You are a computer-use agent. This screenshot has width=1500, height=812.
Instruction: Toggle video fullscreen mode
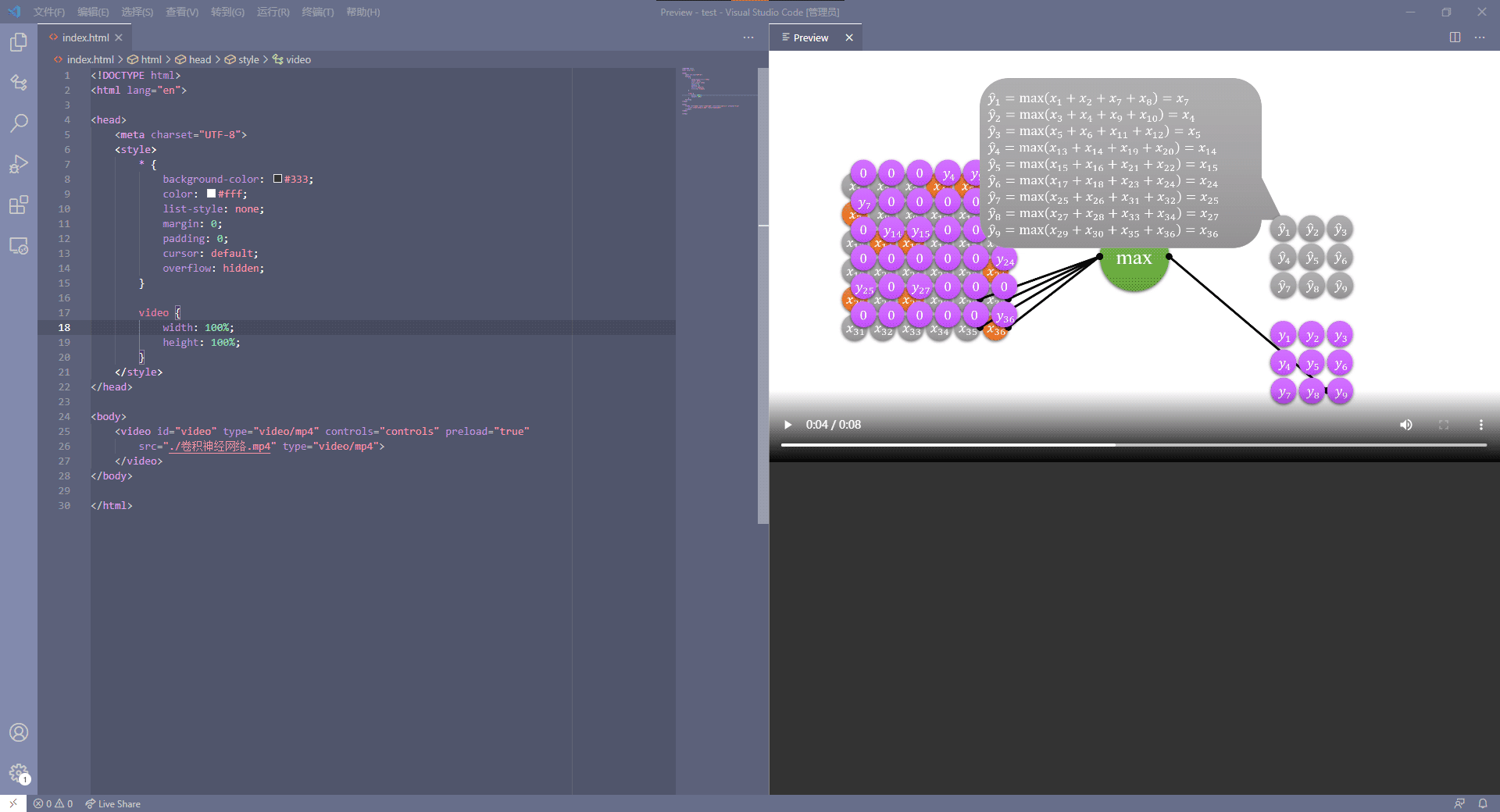pos(1444,425)
